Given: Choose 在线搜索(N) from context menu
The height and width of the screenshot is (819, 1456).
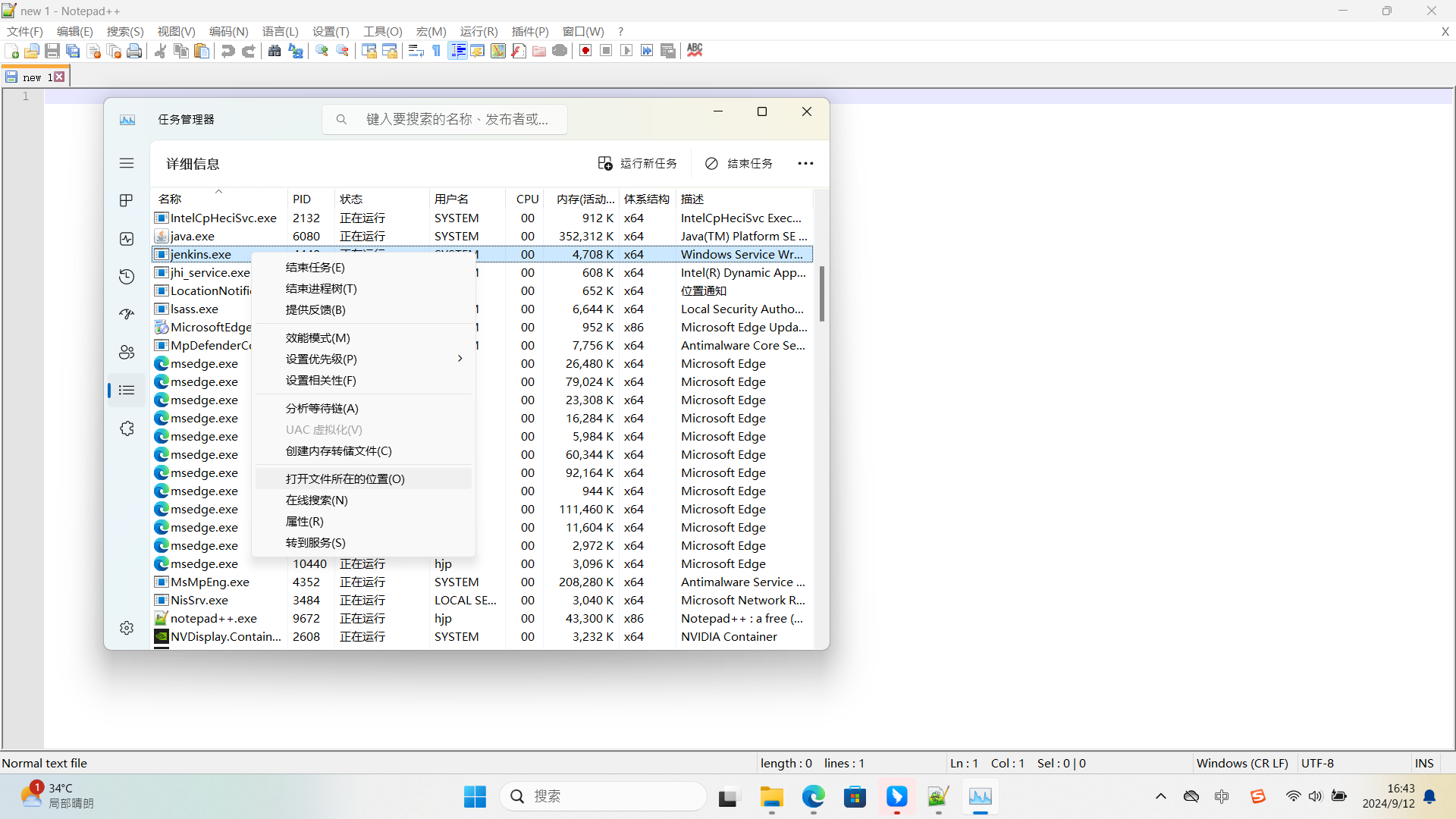Looking at the screenshot, I should click(364, 500).
